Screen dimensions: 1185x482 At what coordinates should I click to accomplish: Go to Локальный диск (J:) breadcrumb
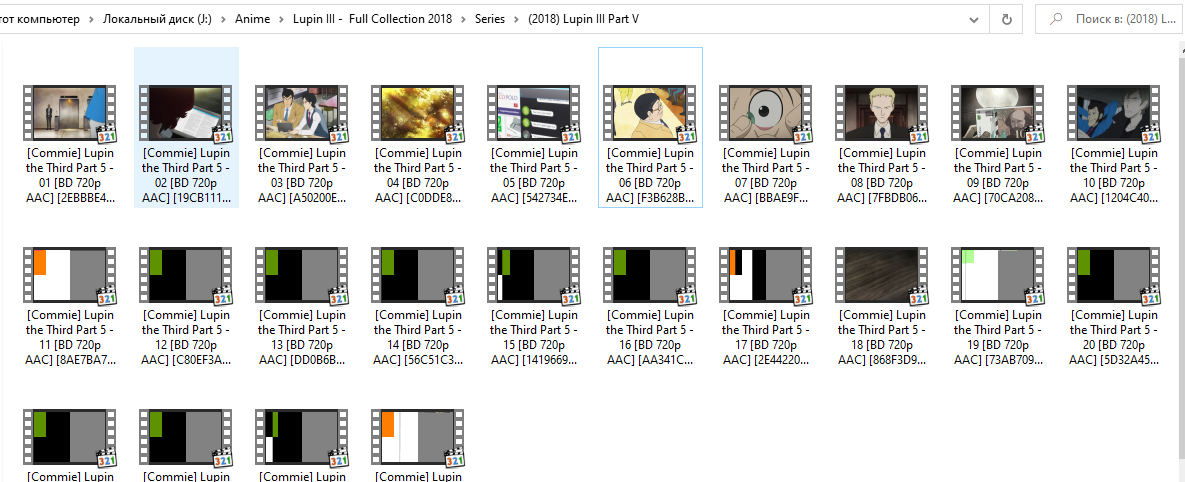point(157,20)
